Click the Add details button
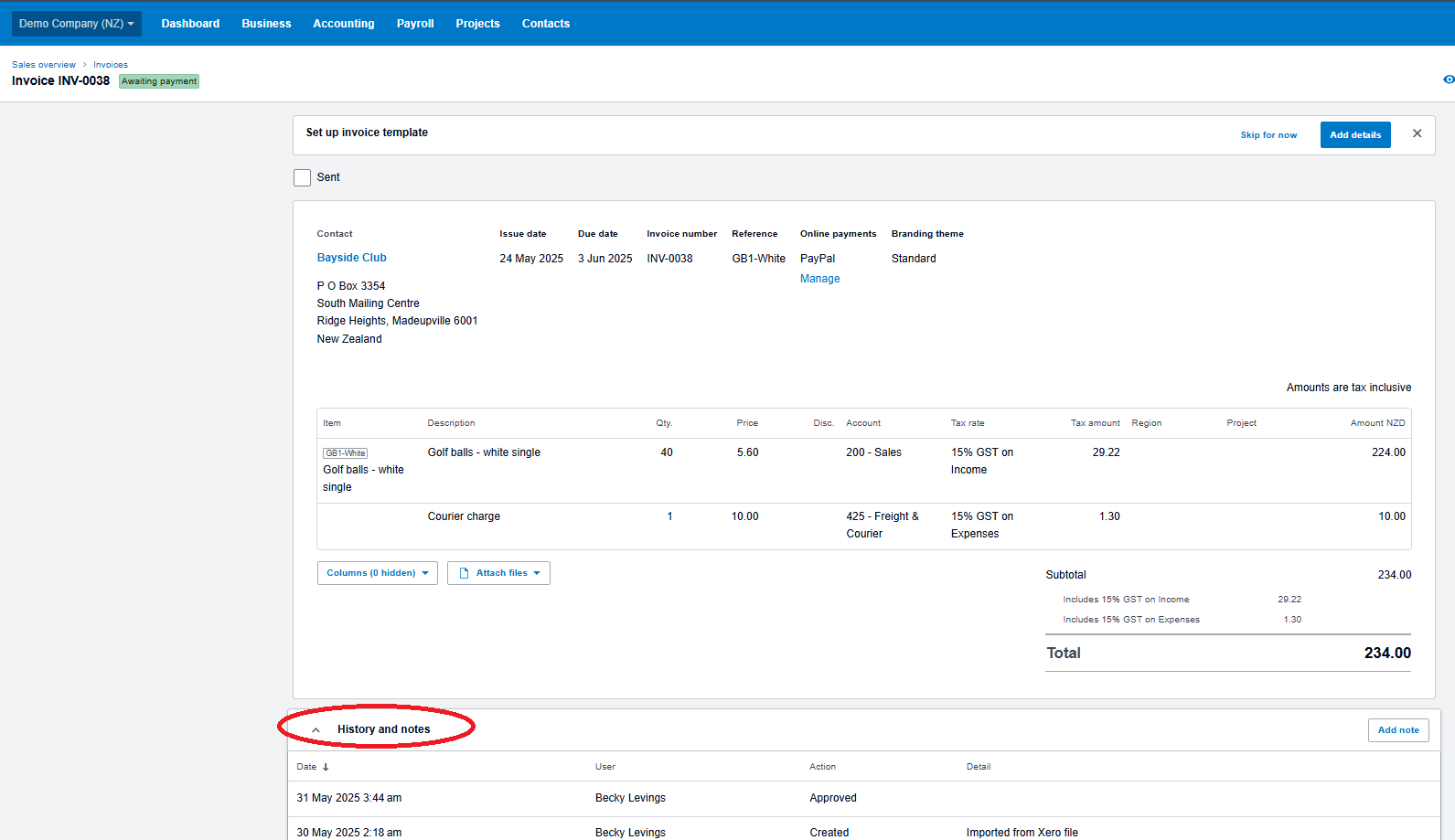Screen dimensions: 1455x840 [x=1355, y=135]
